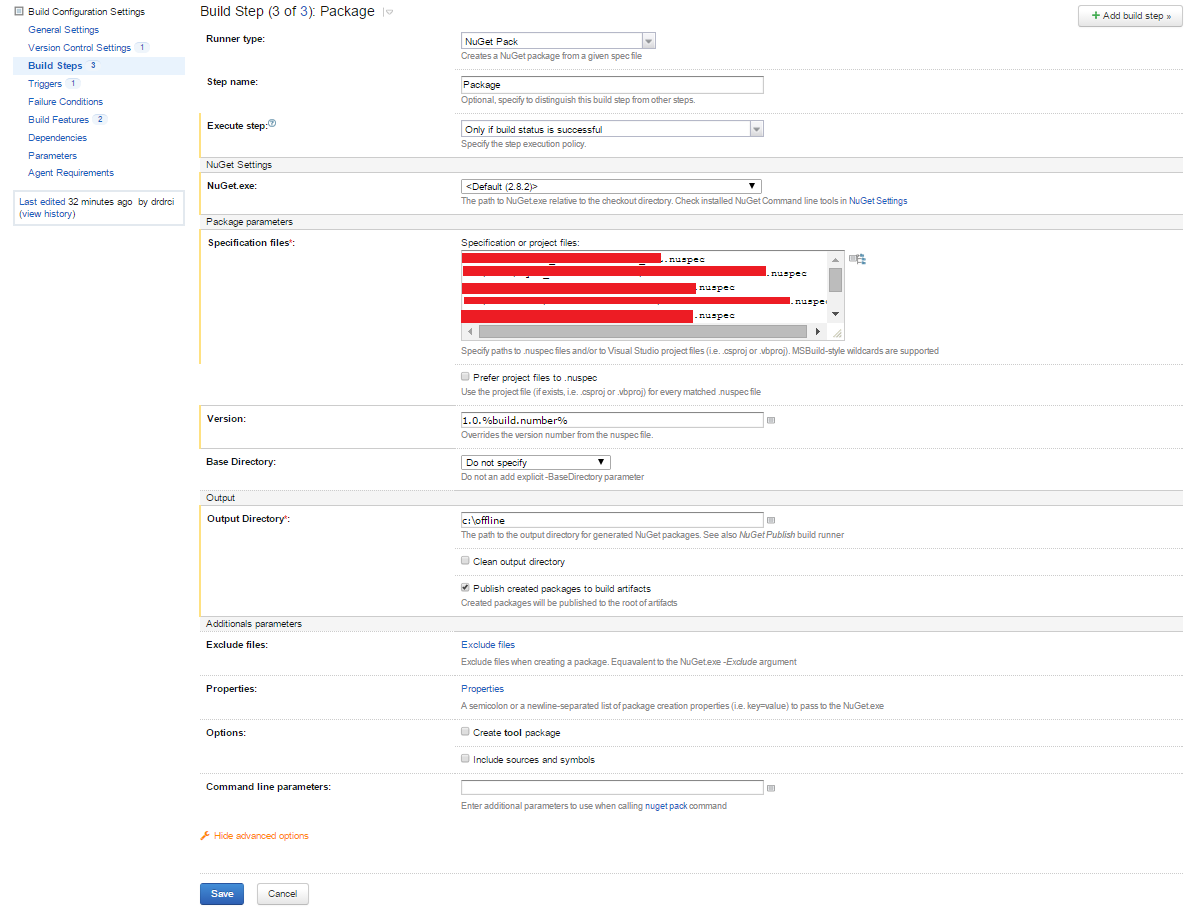Click the wrench icon for advanced options
Screen dimensions: 1189x912
(205, 836)
